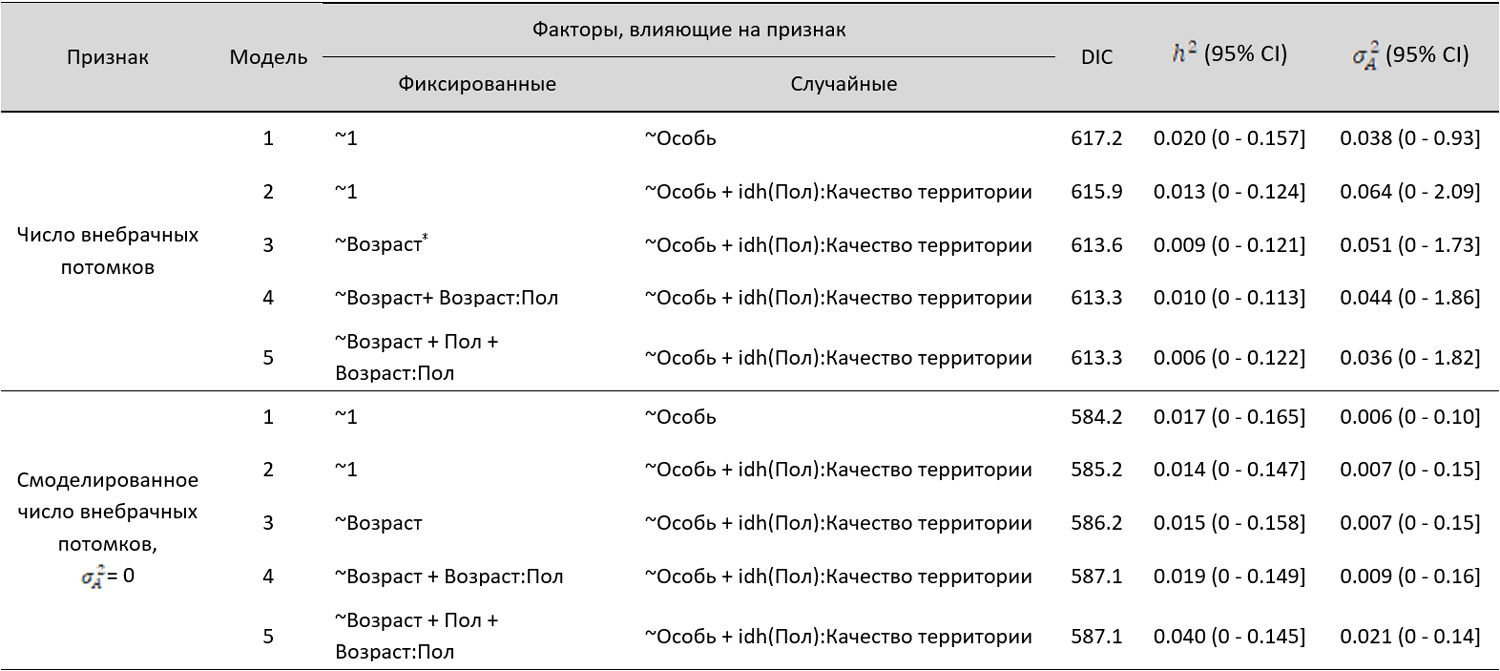Click the σ²A (95% CI) column header
The image size is (1500, 671).
(1409, 56)
